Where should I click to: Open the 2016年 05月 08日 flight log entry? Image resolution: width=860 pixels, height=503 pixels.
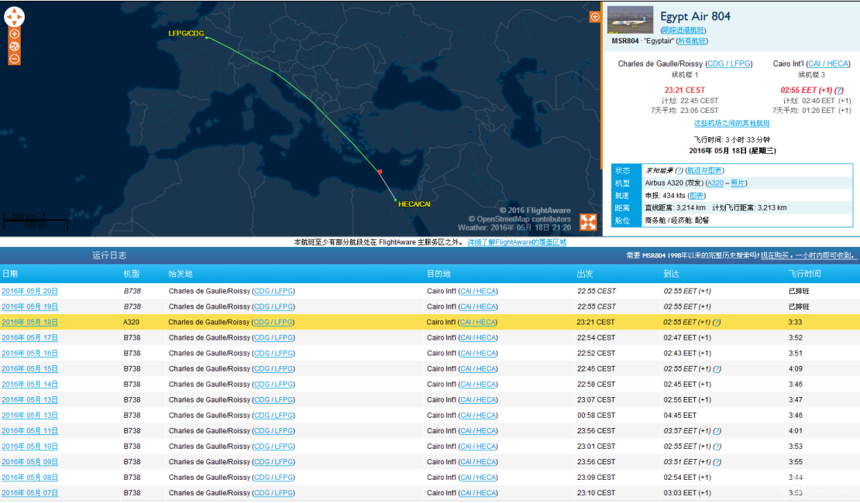pyautogui.click(x=30, y=478)
